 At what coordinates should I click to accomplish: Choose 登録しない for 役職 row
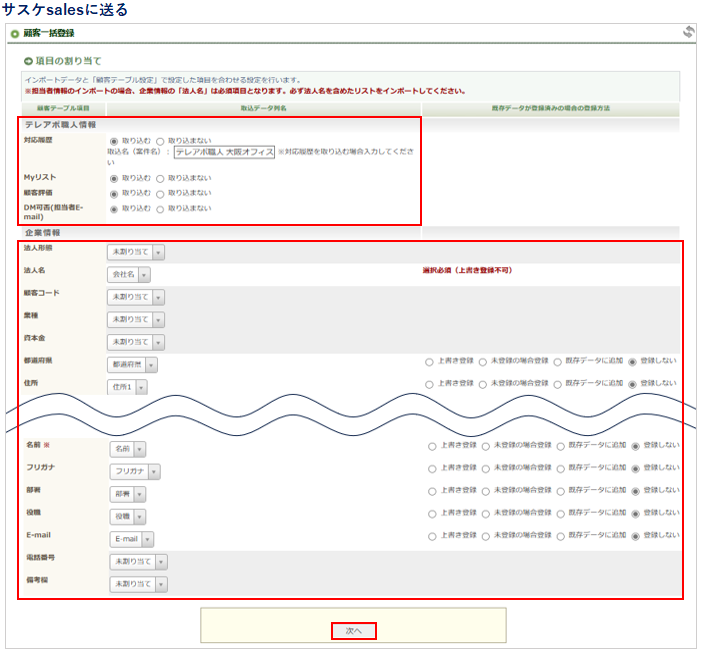(x=635, y=514)
